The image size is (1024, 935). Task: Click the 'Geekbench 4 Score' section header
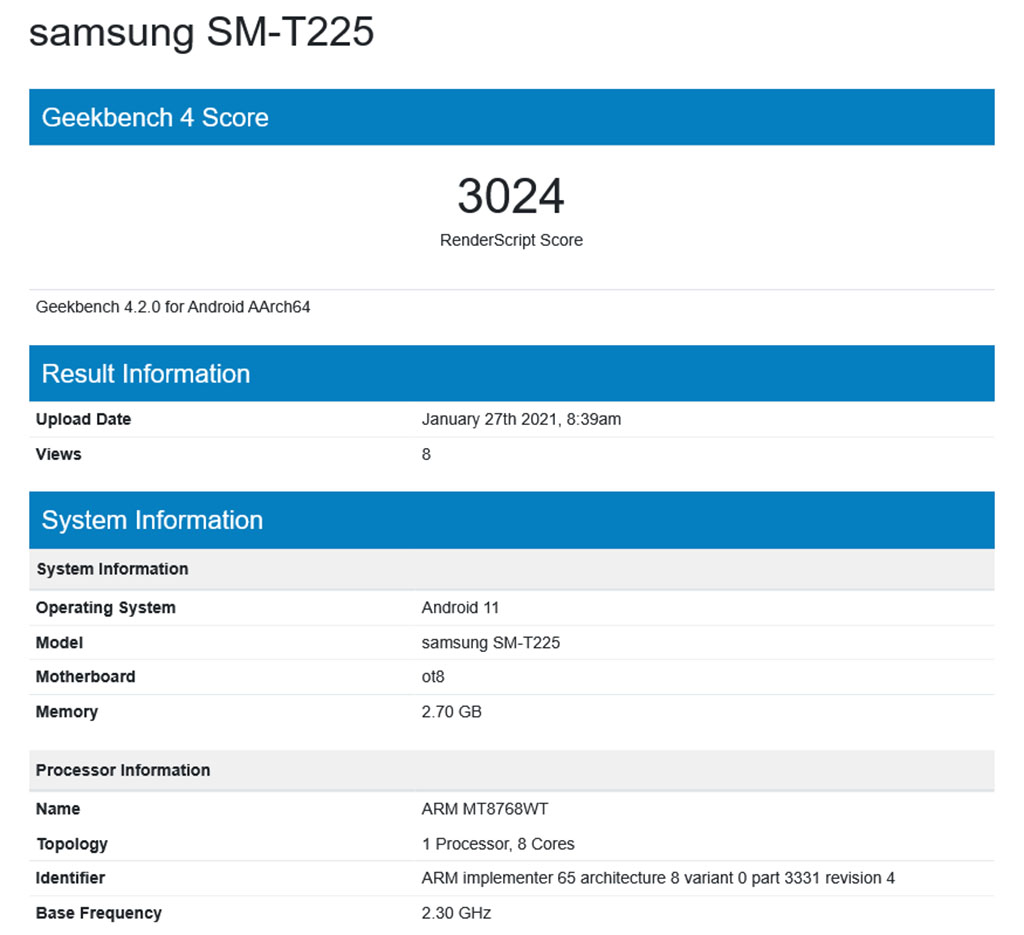tap(511, 117)
